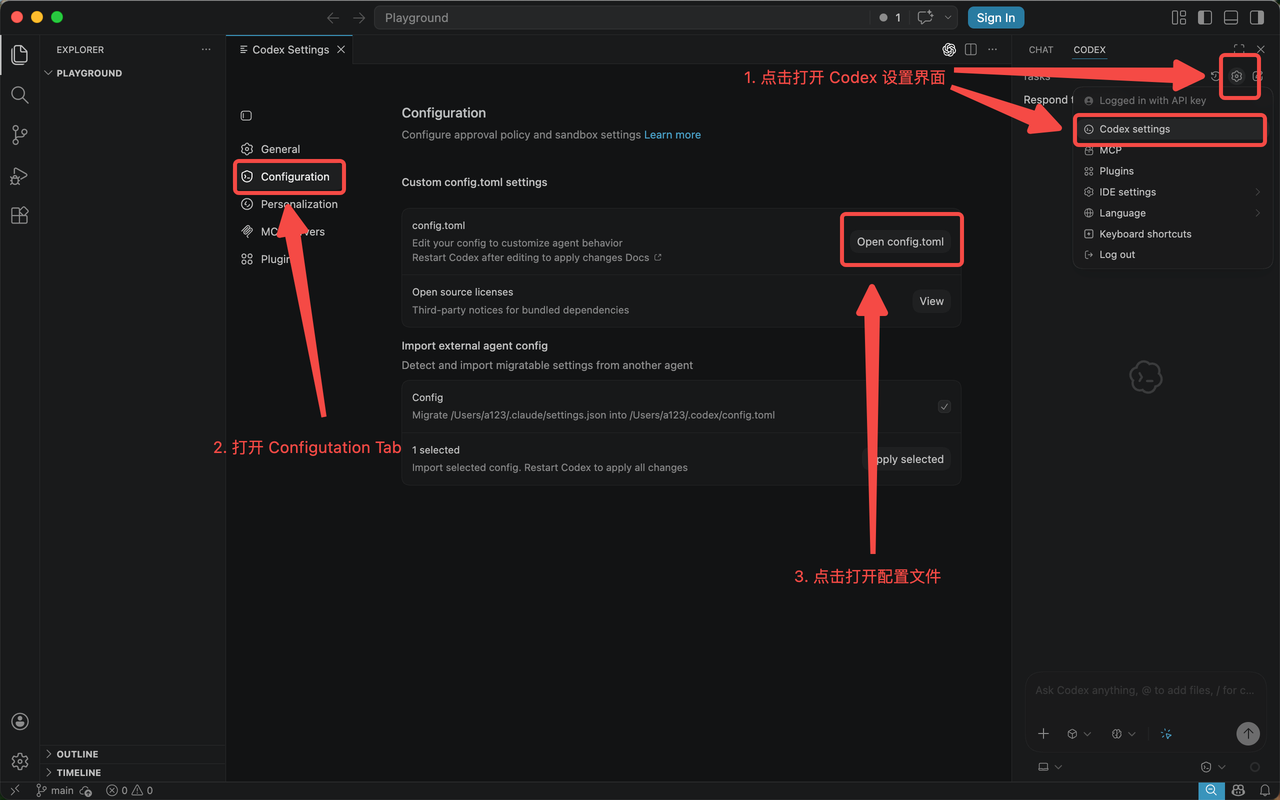Screen dimensions: 1280x800
Task: Toggle the primary side bar
Action: point(1205,18)
